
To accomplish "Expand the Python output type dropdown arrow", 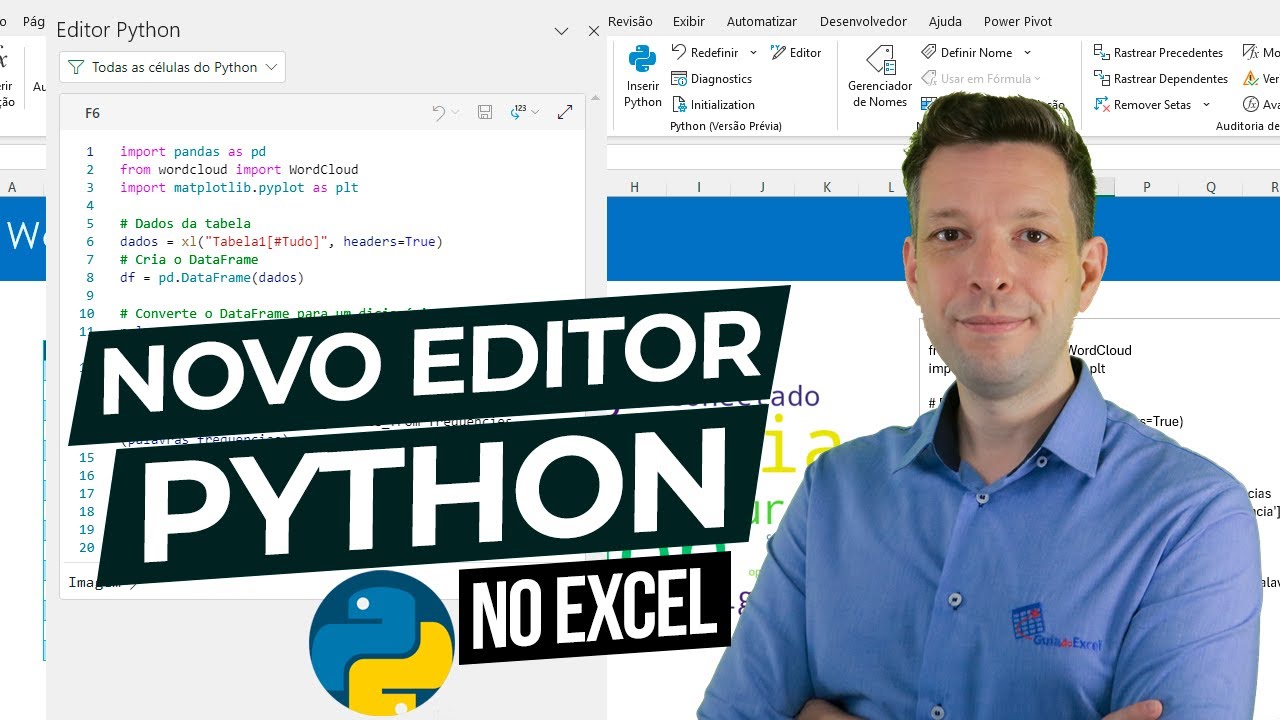I will (535, 113).
